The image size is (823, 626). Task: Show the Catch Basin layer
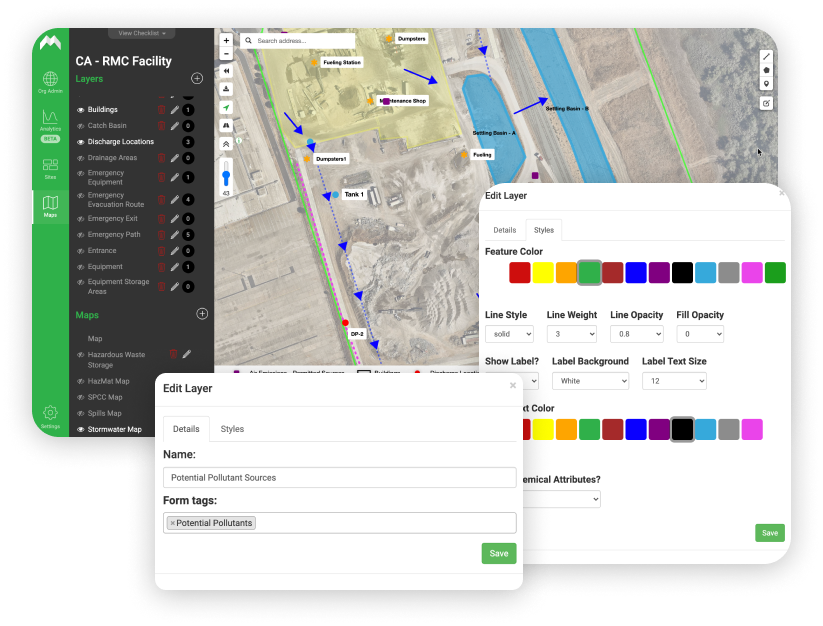pos(81,126)
